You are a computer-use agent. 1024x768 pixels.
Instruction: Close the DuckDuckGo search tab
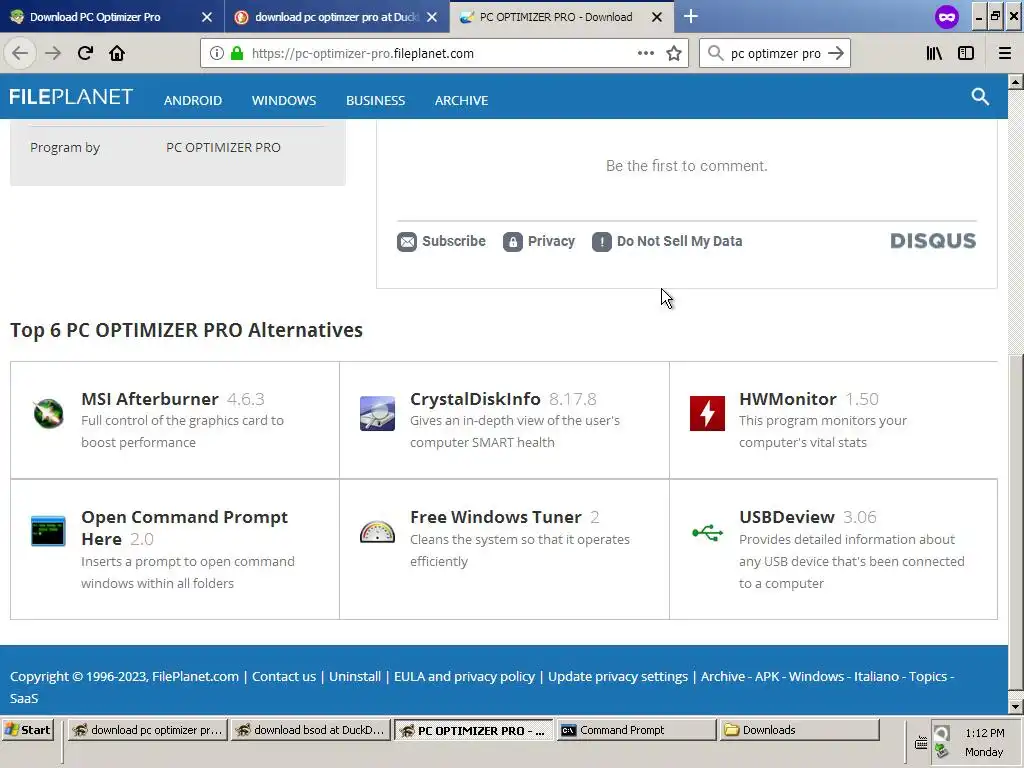point(432,17)
